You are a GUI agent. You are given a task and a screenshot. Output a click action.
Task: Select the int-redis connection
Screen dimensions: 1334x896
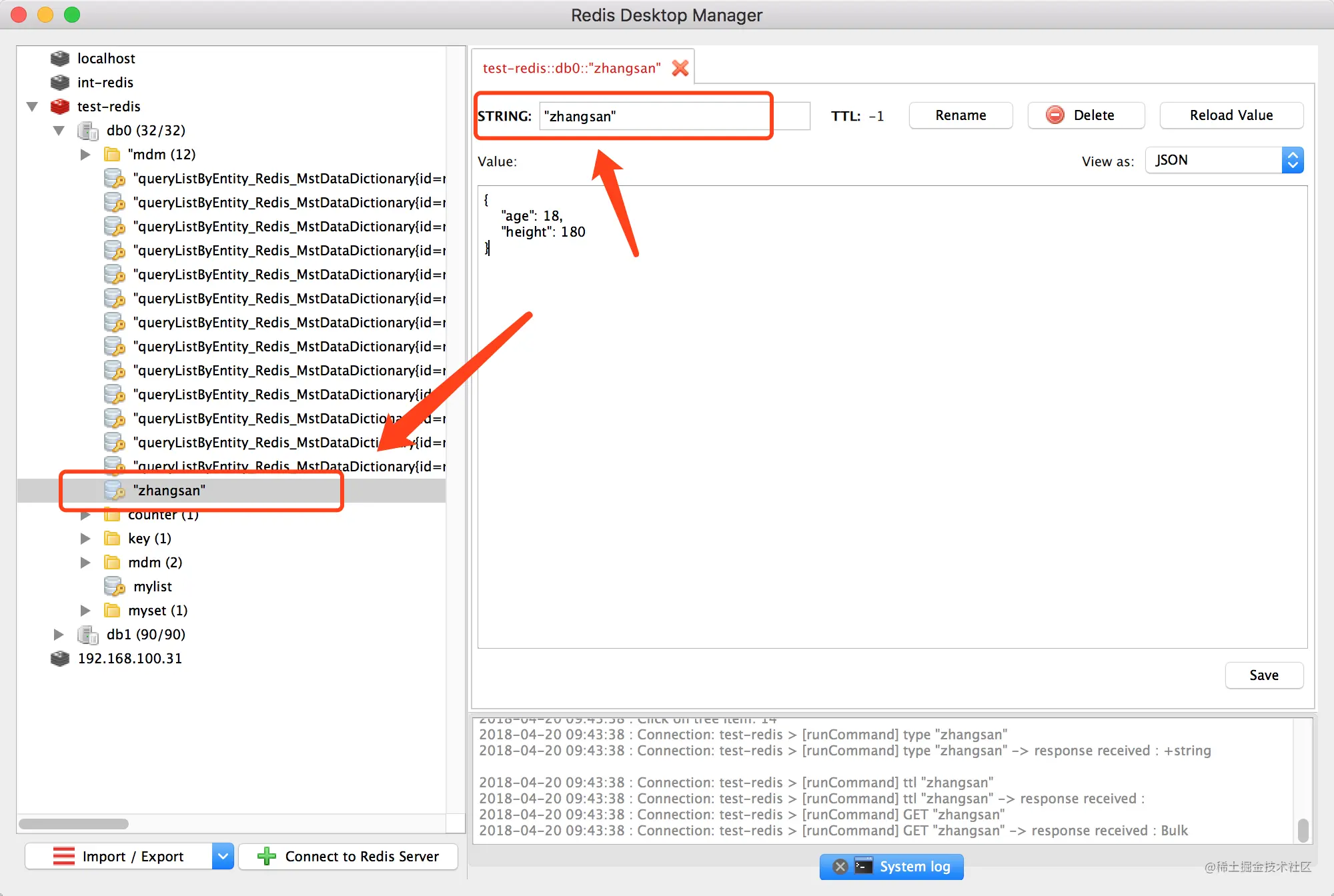tap(105, 83)
